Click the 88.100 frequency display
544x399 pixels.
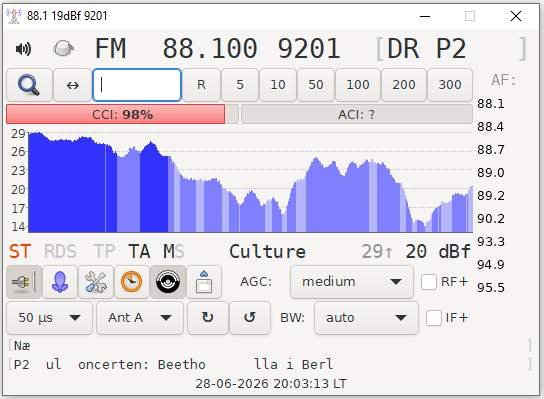click(210, 49)
